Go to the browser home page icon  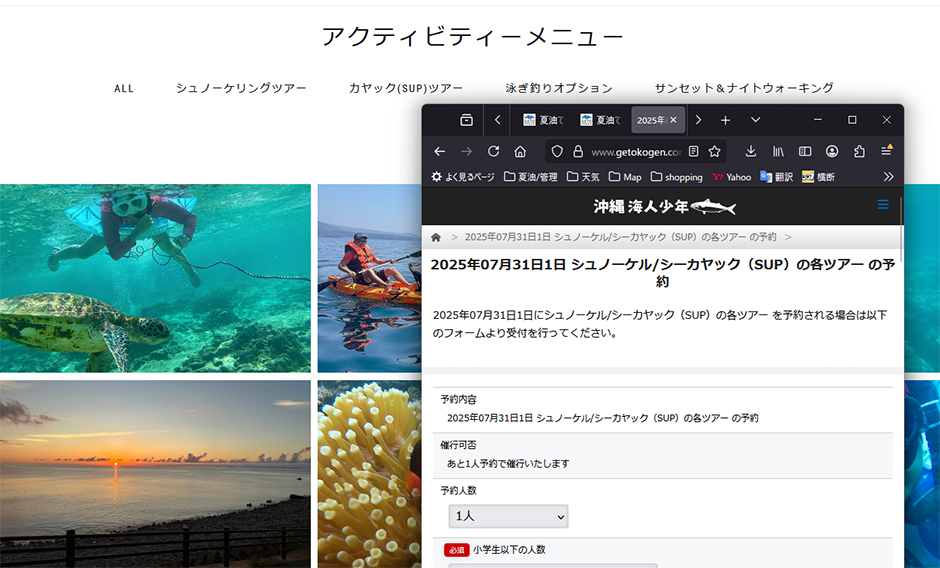(x=520, y=151)
